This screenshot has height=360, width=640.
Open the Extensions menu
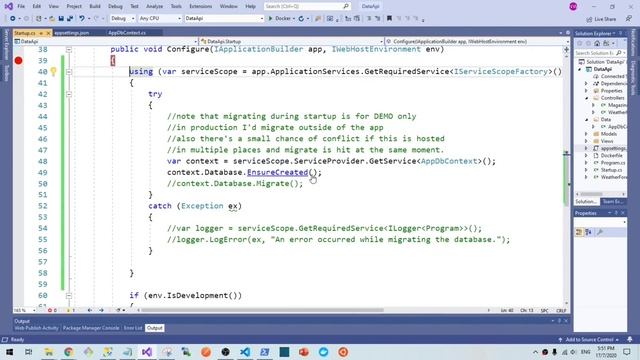[x=200, y=7]
